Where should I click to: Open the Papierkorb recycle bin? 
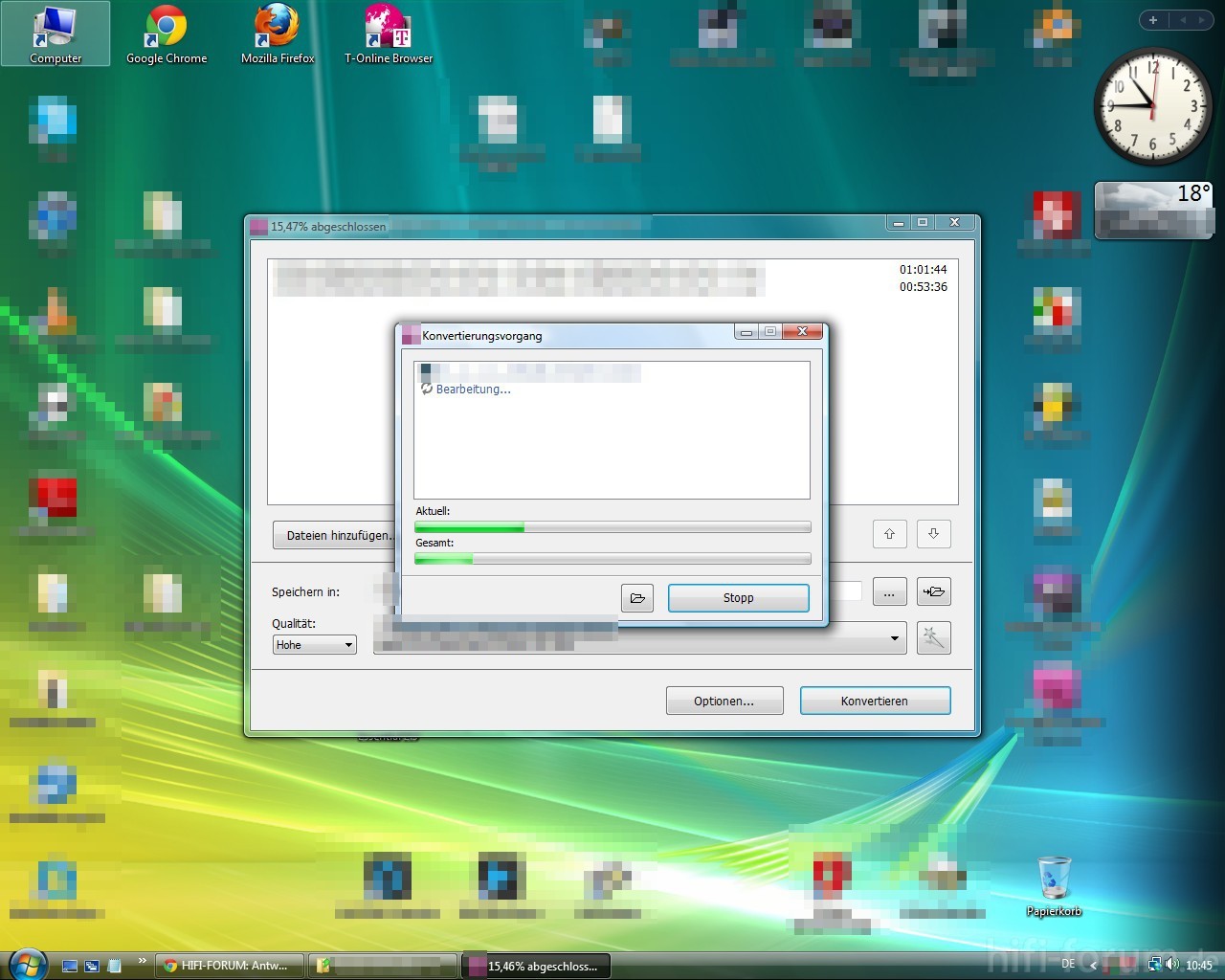[x=1054, y=884]
